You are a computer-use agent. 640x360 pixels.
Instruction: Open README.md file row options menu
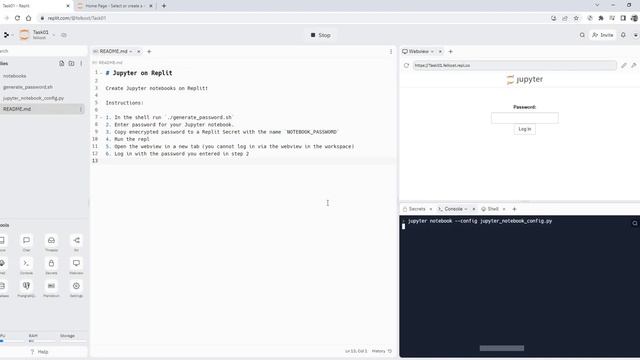point(81,109)
